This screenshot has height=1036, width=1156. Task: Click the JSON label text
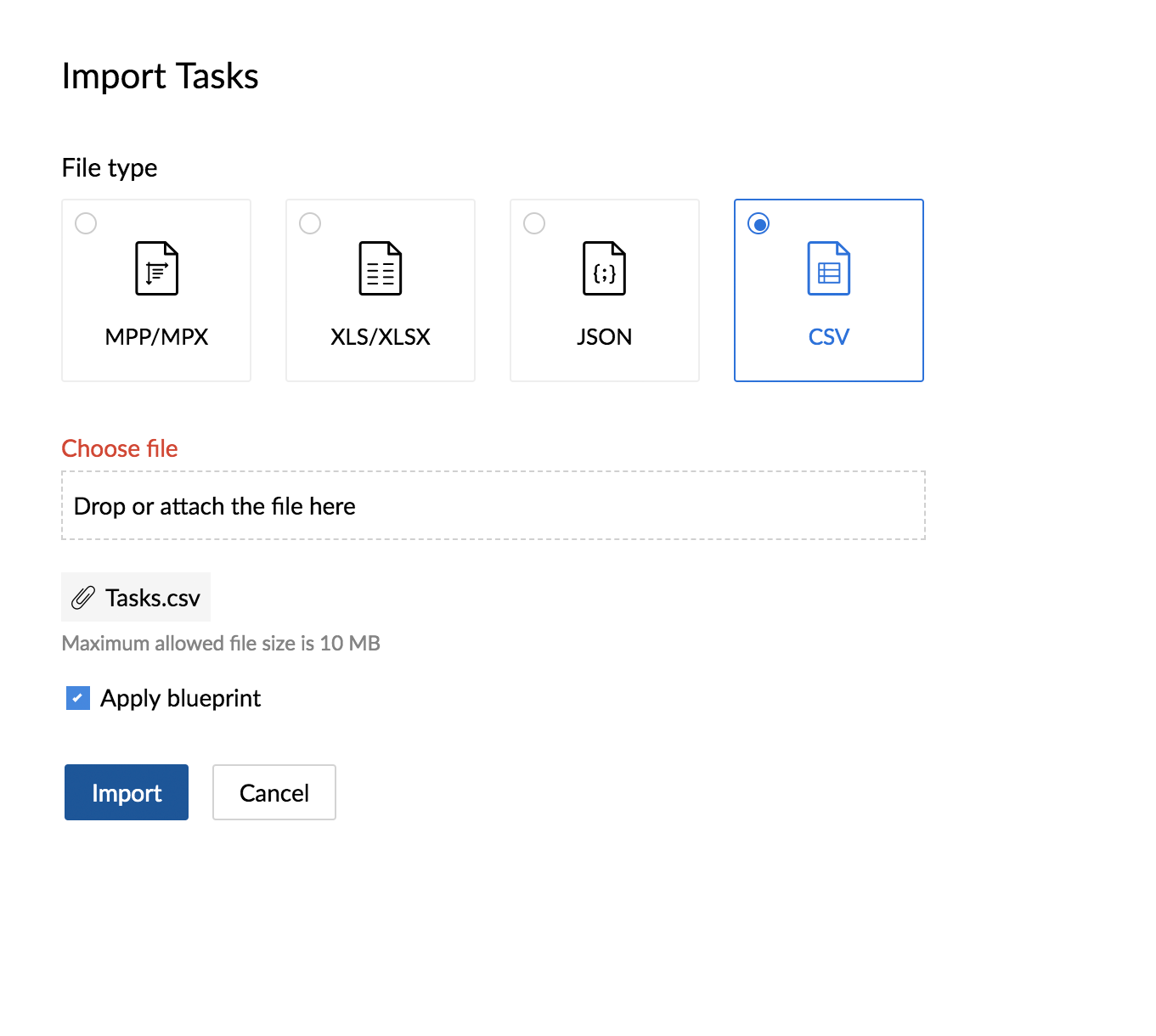[x=604, y=337]
